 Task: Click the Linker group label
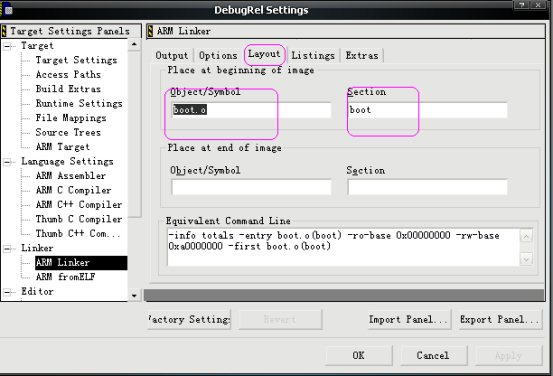tap(37, 248)
